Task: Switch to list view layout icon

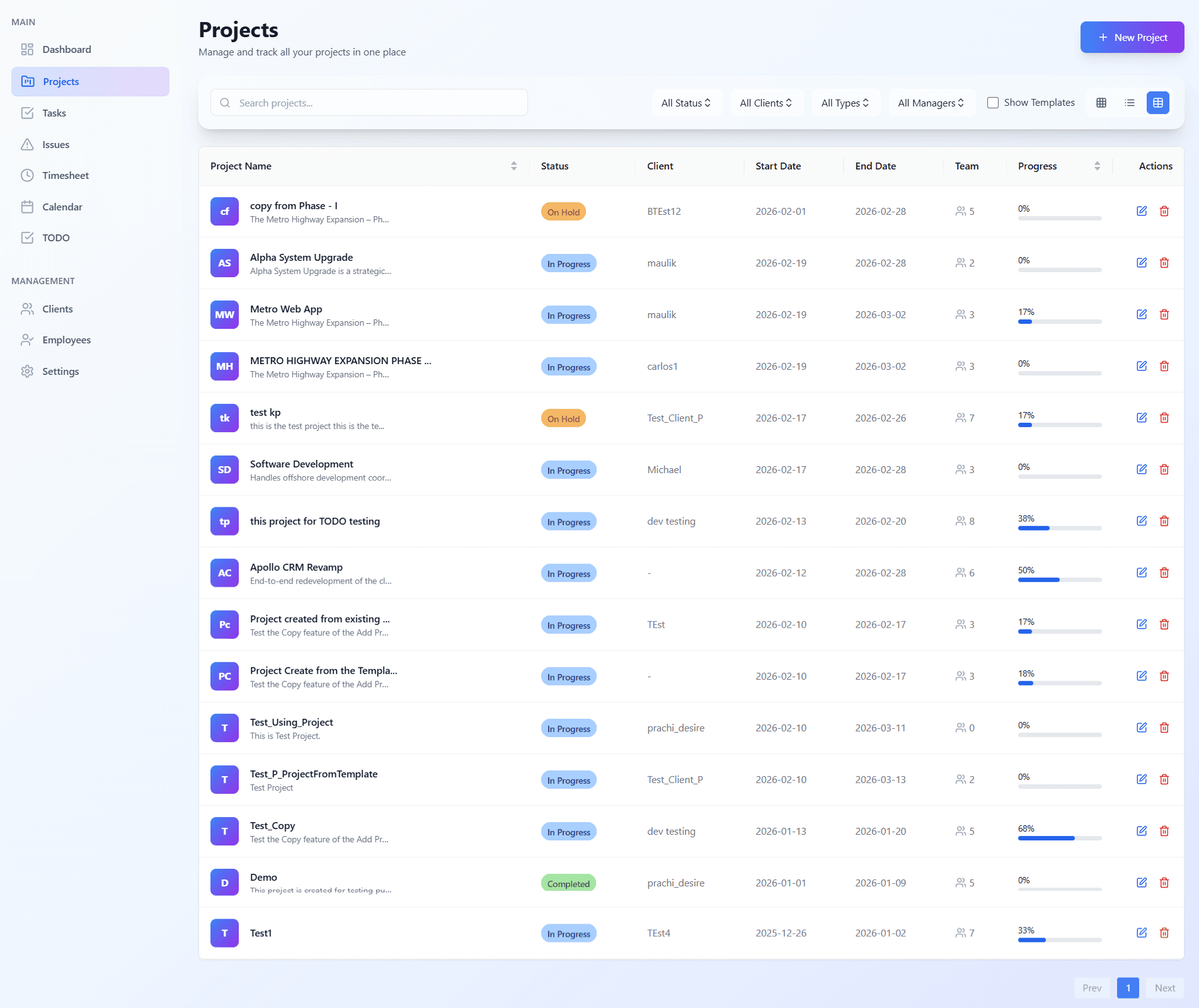Action: (x=1129, y=103)
